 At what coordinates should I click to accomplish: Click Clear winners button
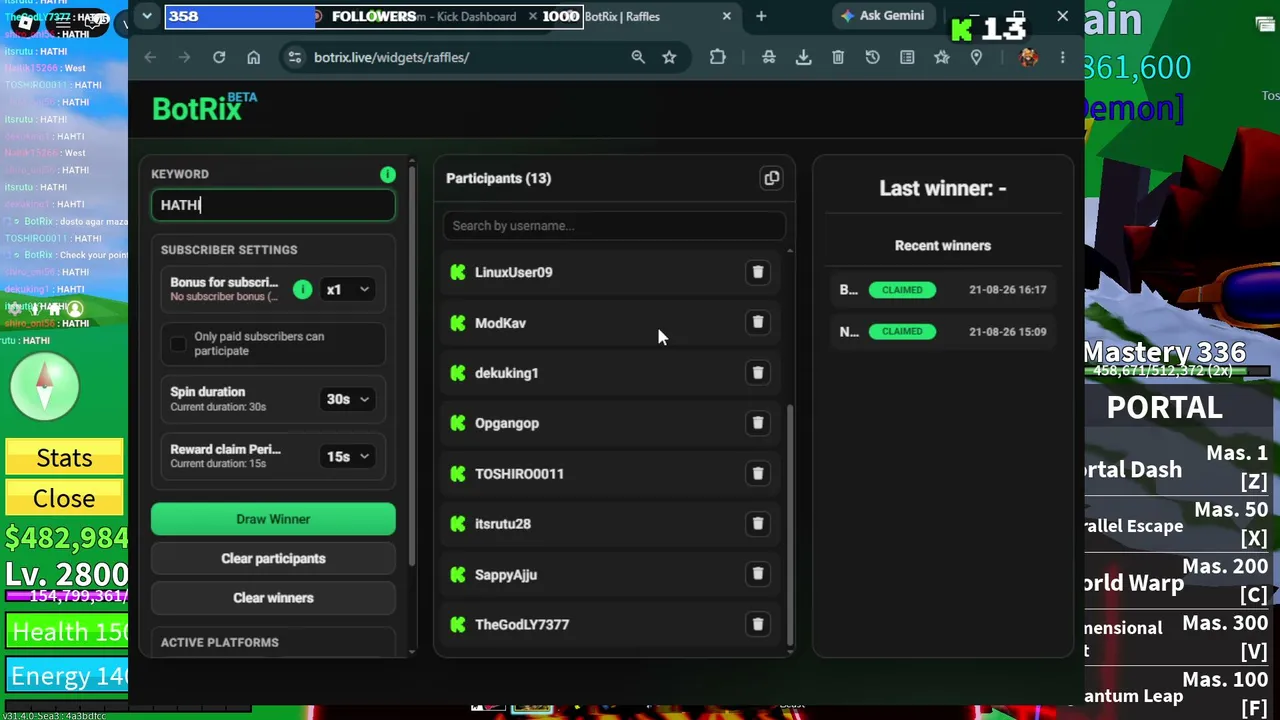coord(273,597)
